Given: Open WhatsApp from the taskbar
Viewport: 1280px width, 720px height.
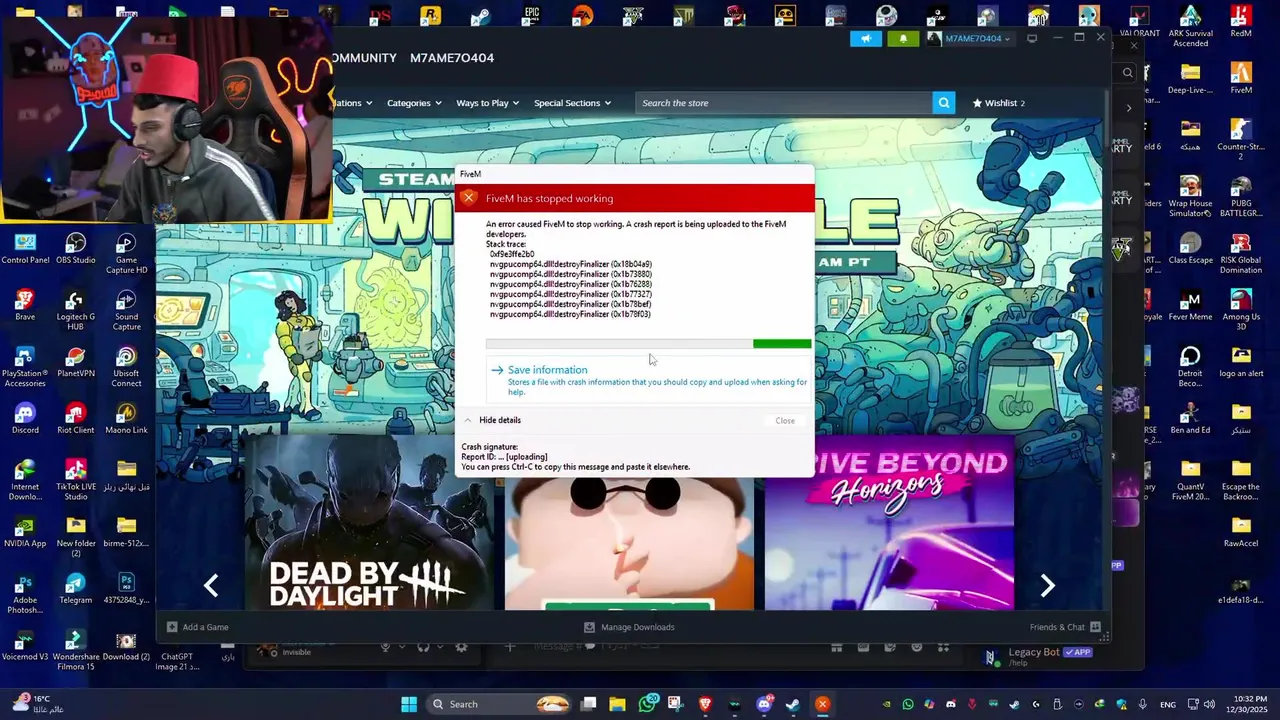Looking at the screenshot, I should tap(648, 704).
